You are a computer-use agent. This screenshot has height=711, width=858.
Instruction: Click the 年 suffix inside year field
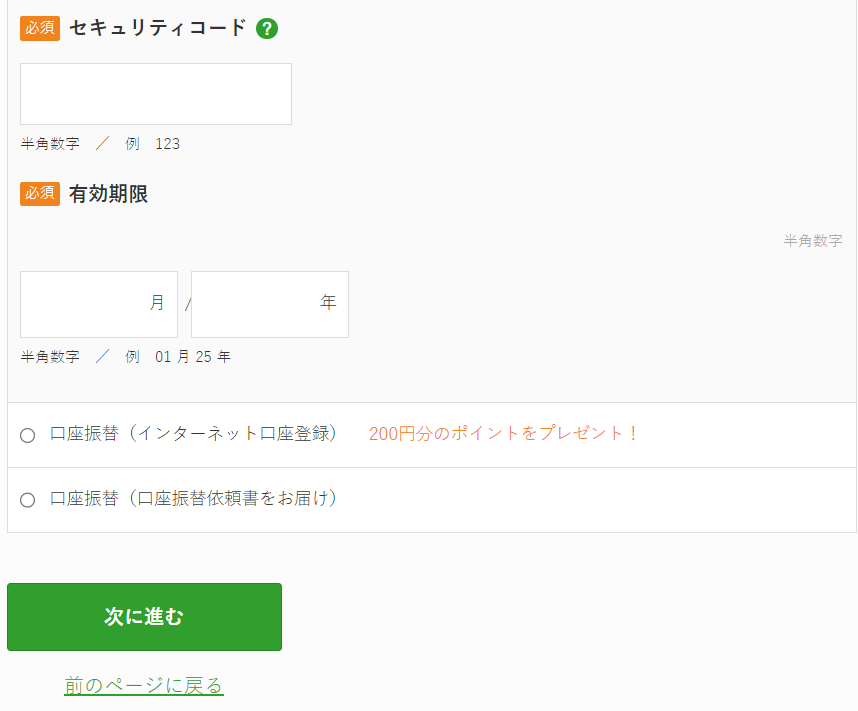pyautogui.click(x=328, y=302)
